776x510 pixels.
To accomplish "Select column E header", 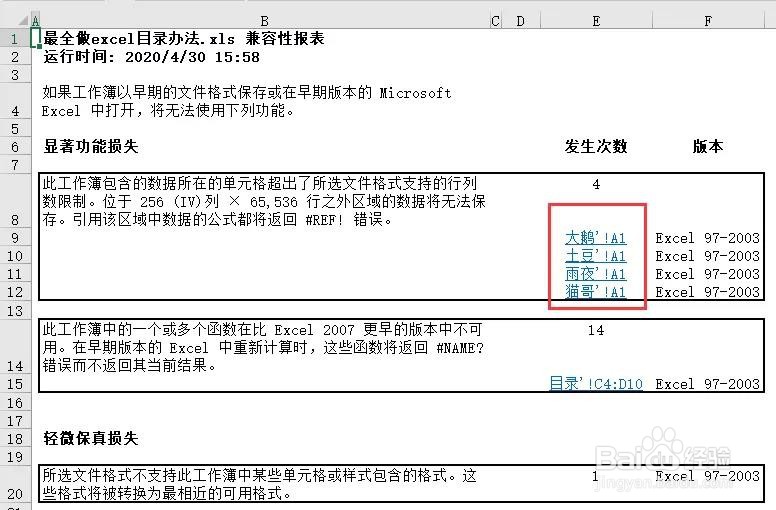I will tap(596, 21).
